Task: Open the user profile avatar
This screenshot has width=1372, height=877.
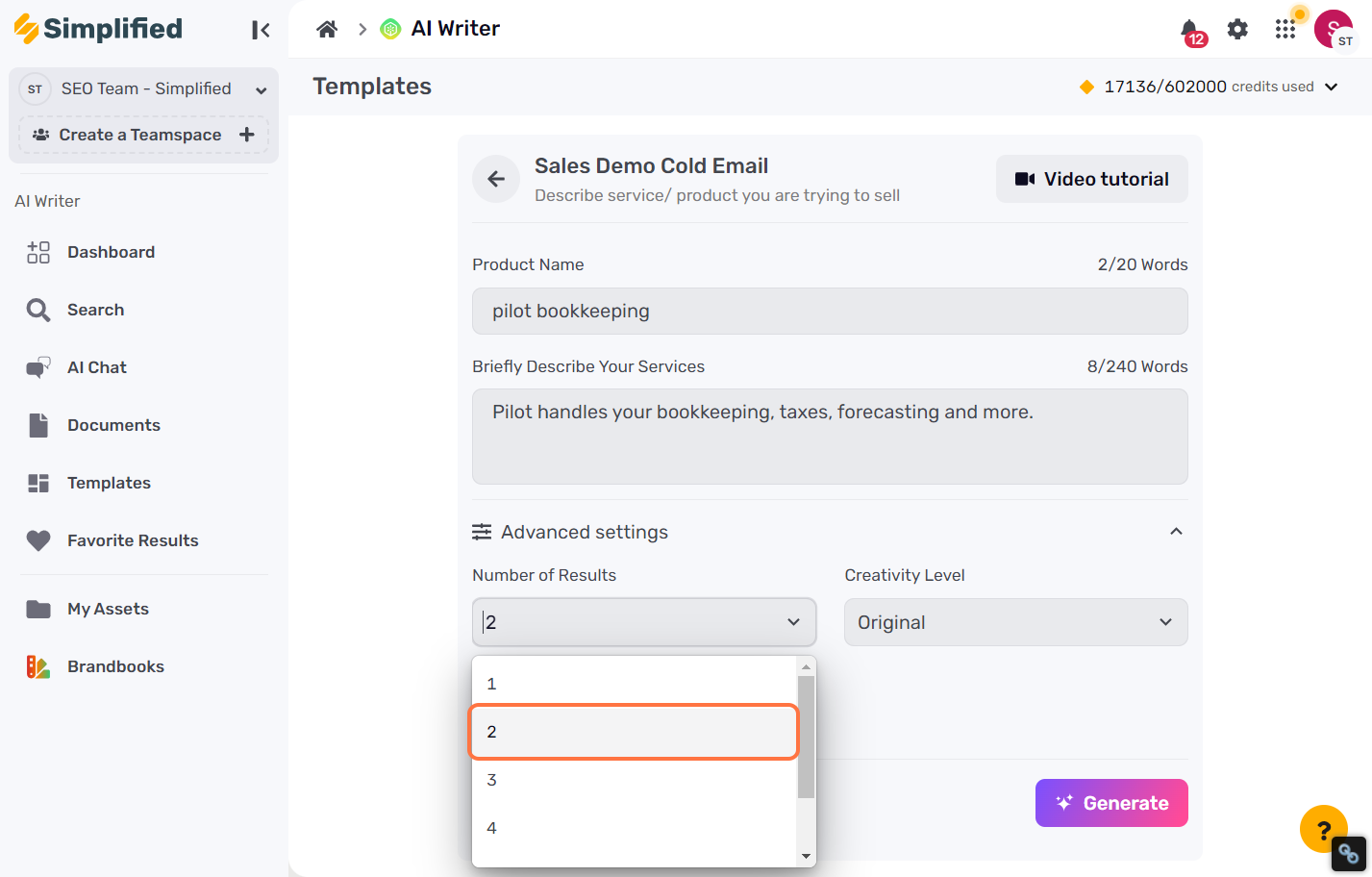Action: (1334, 29)
